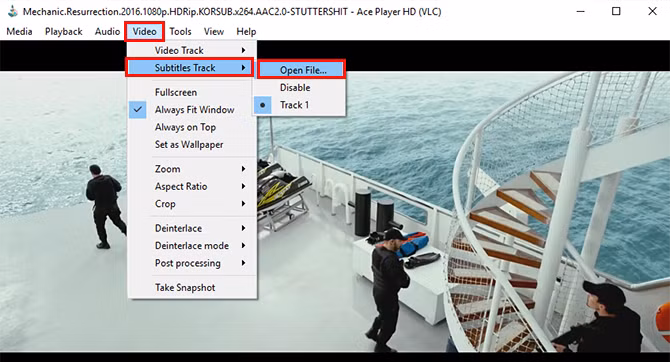Open the Post processing submenu

(192, 263)
